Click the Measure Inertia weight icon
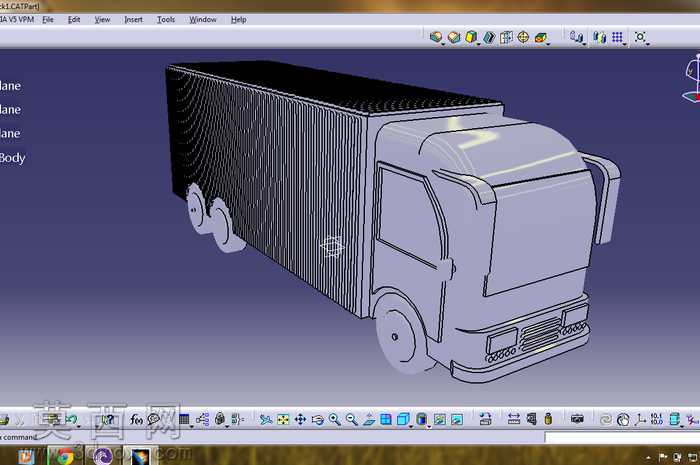 click(x=548, y=419)
